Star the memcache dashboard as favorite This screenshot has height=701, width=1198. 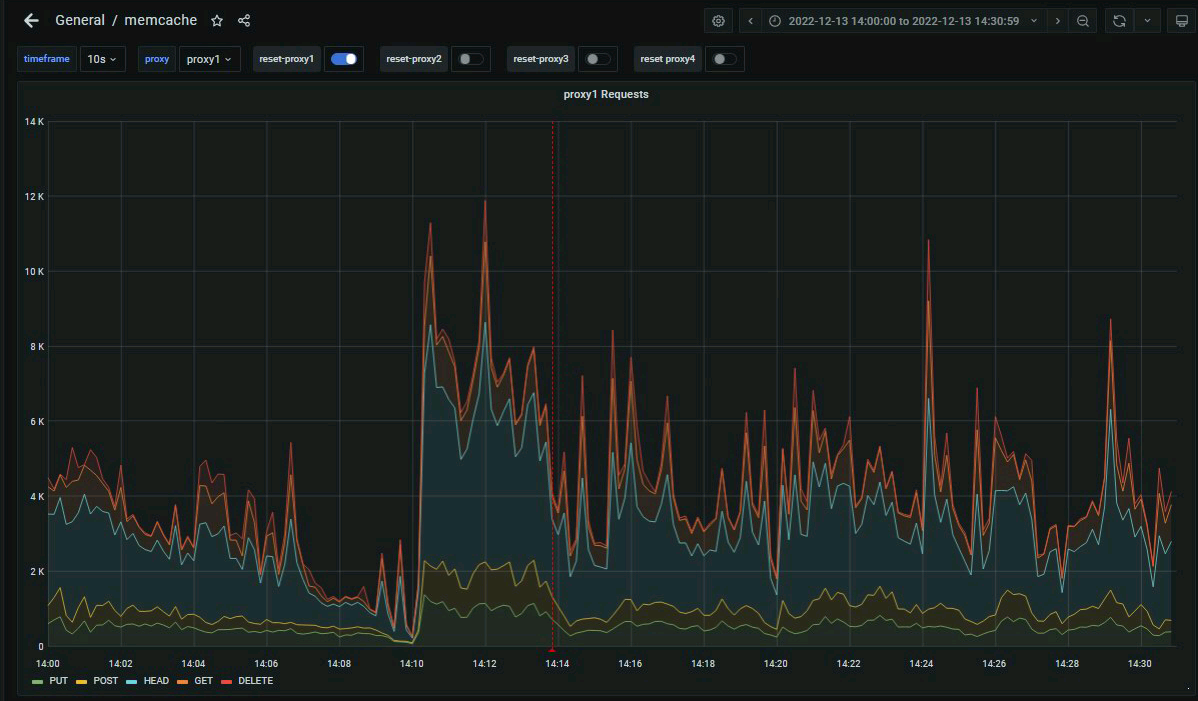click(217, 20)
